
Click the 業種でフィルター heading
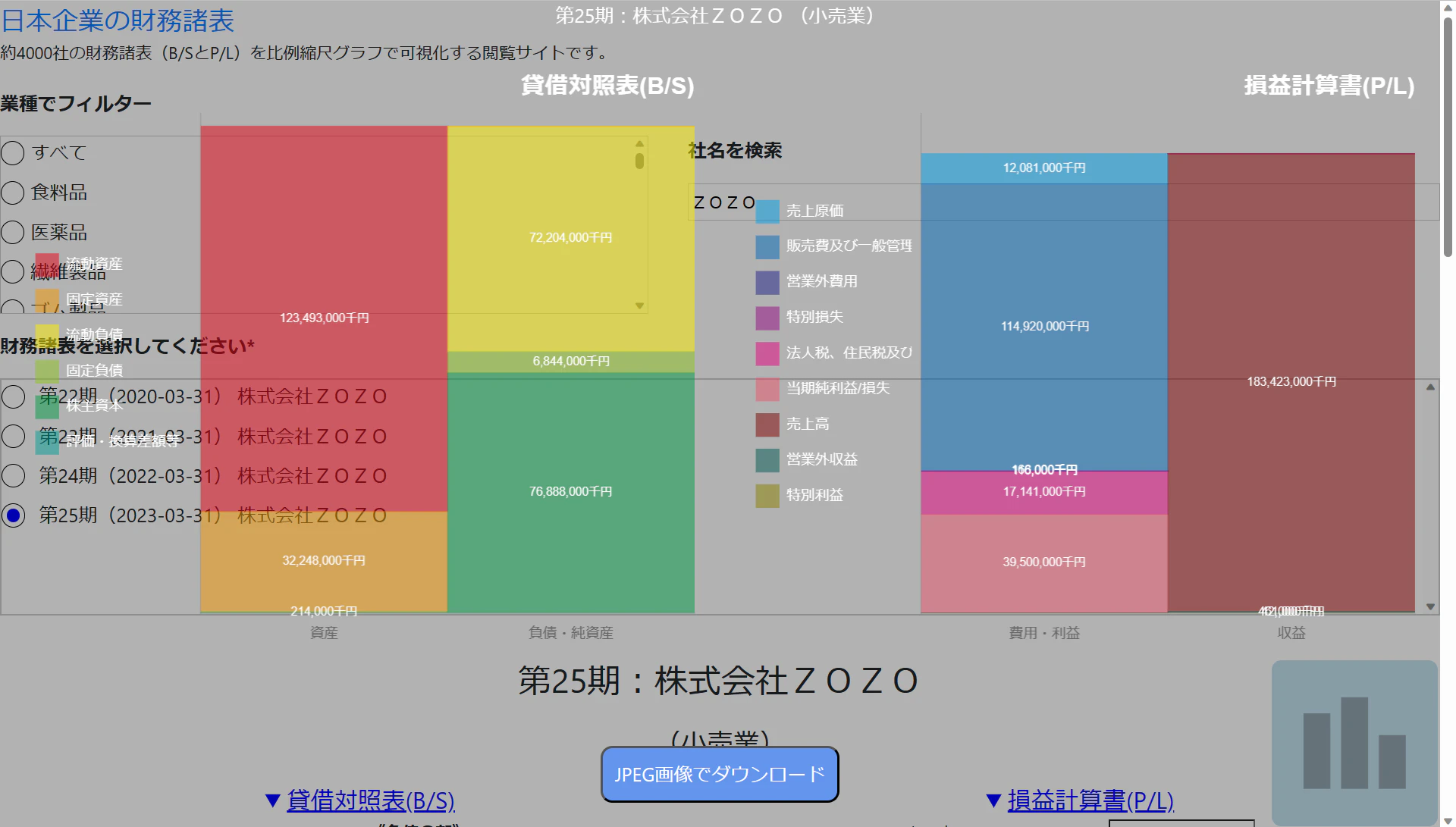click(76, 104)
